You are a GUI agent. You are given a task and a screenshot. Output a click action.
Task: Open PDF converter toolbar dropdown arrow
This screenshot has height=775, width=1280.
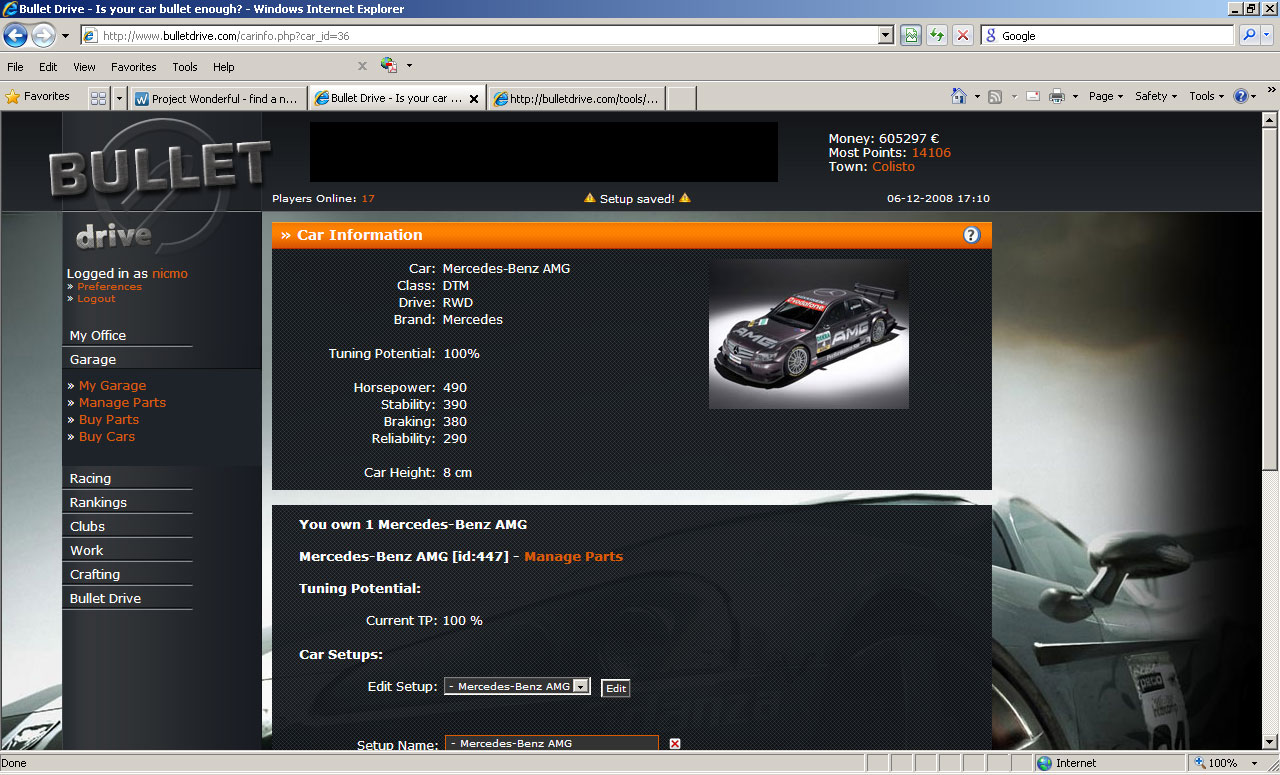pos(409,66)
